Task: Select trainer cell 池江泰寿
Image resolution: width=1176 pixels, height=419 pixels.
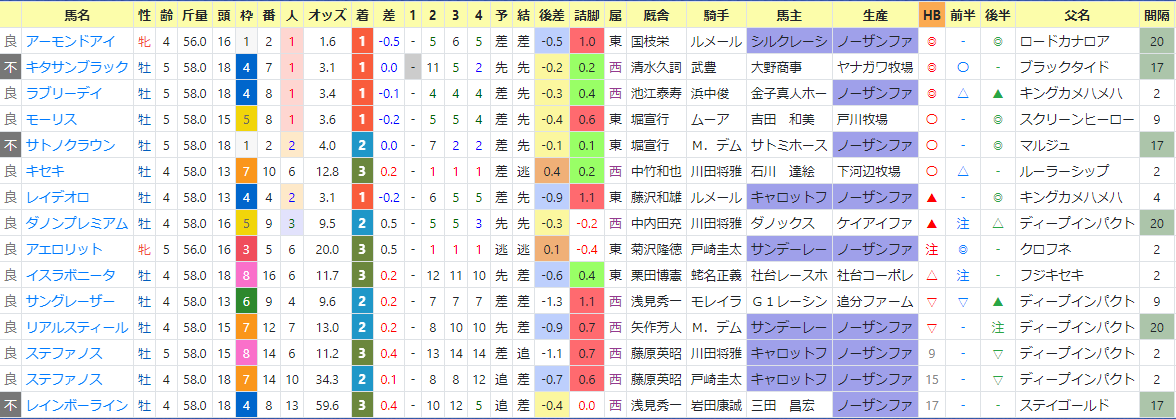Action: click(x=656, y=93)
